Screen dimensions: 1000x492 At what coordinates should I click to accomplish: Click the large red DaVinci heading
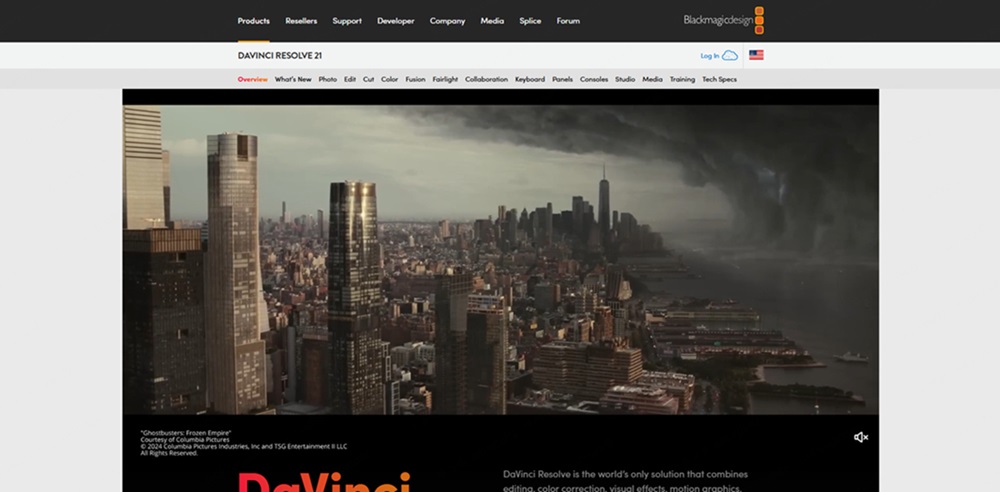click(x=324, y=482)
